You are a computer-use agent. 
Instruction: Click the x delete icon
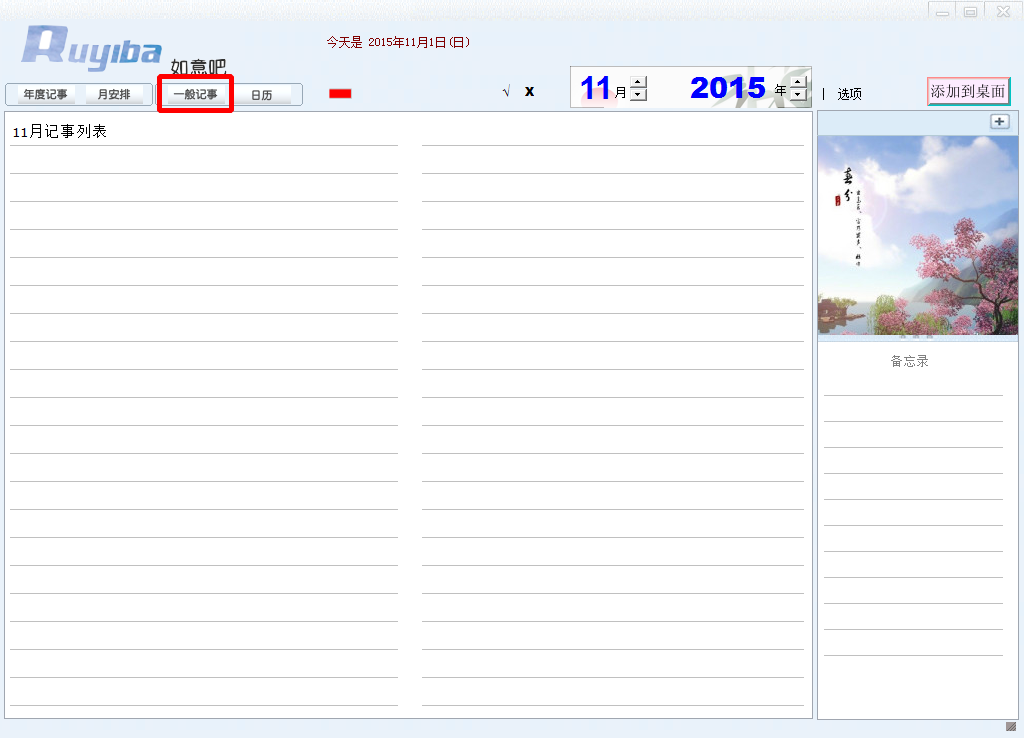pyautogui.click(x=530, y=91)
